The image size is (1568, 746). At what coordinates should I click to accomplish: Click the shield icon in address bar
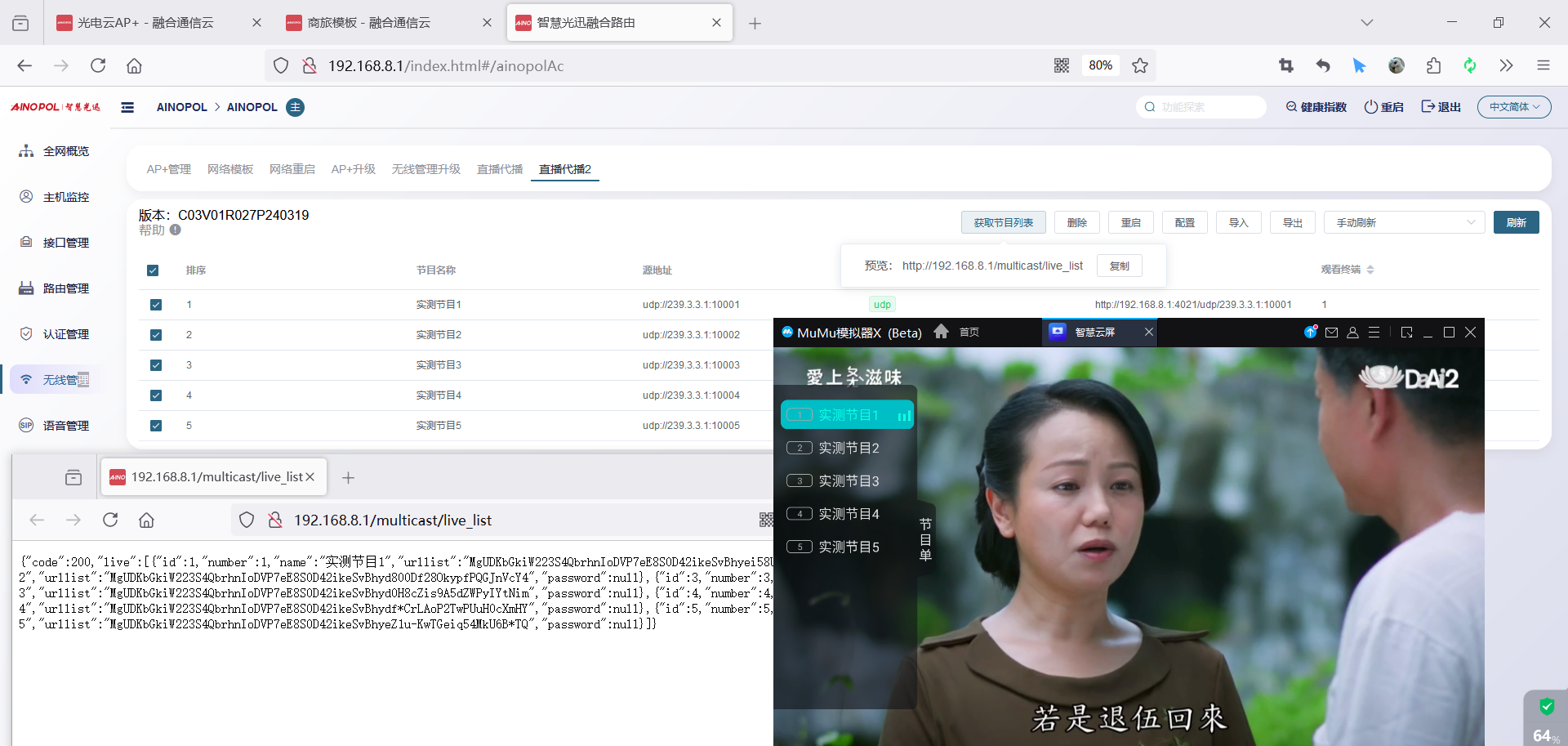281,65
